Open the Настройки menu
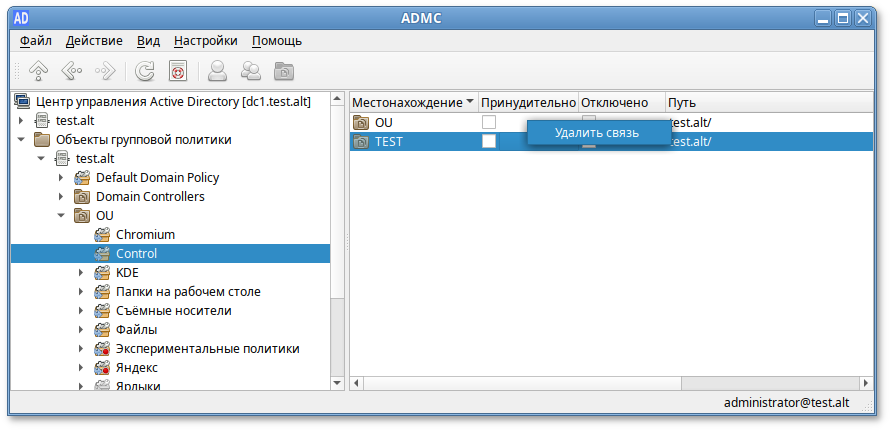Image resolution: width=890 pixels, height=430 pixels. (x=206, y=41)
